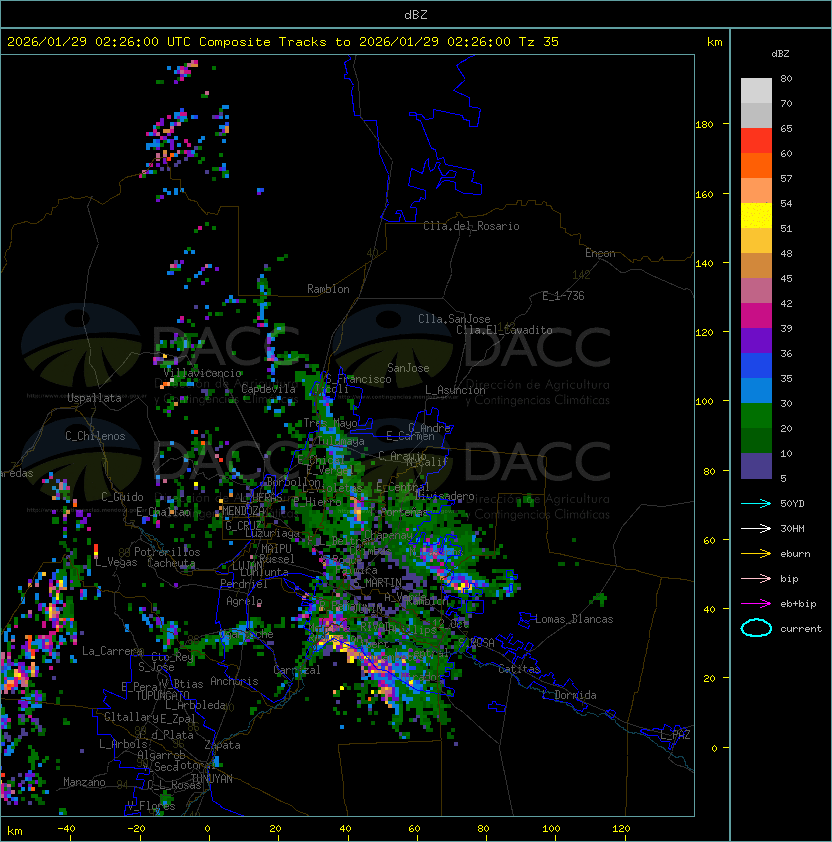The image size is (832, 842).
Task: Click the 'dBZ' heading above color scale
Action: coord(780,54)
